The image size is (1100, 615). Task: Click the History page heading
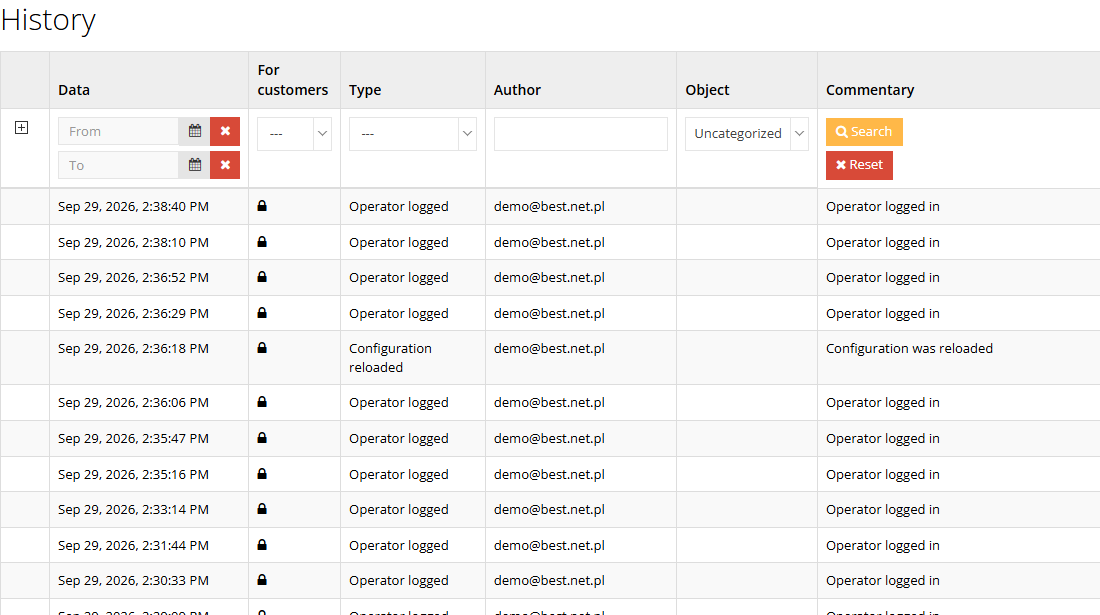point(48,20)
